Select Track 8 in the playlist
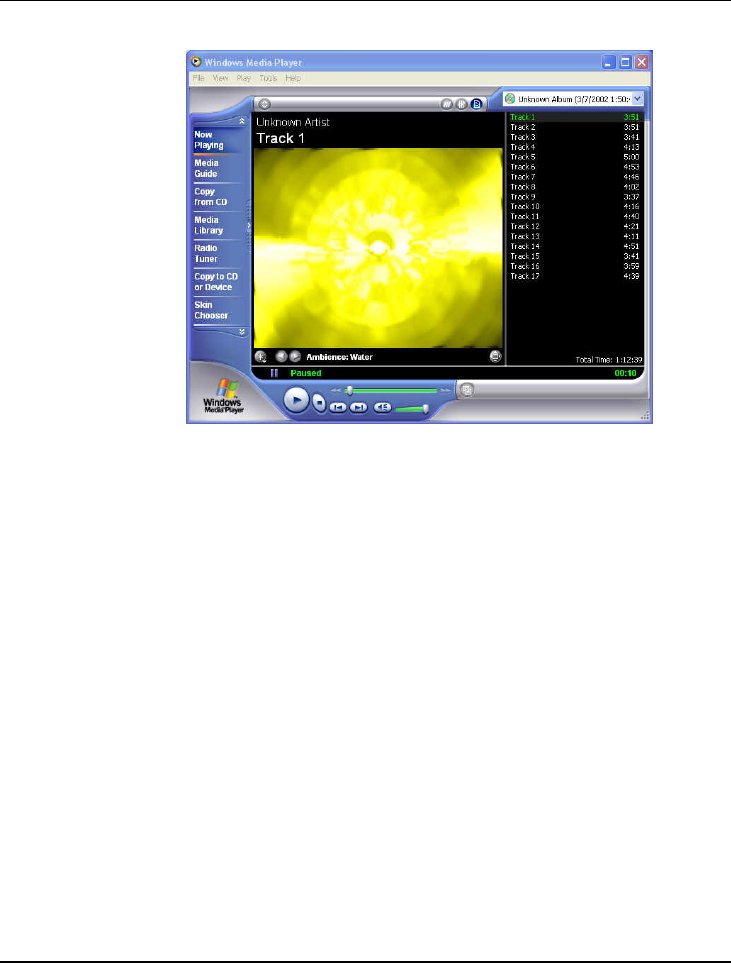The height and width of the screenshot is (963, 731). 574,187
